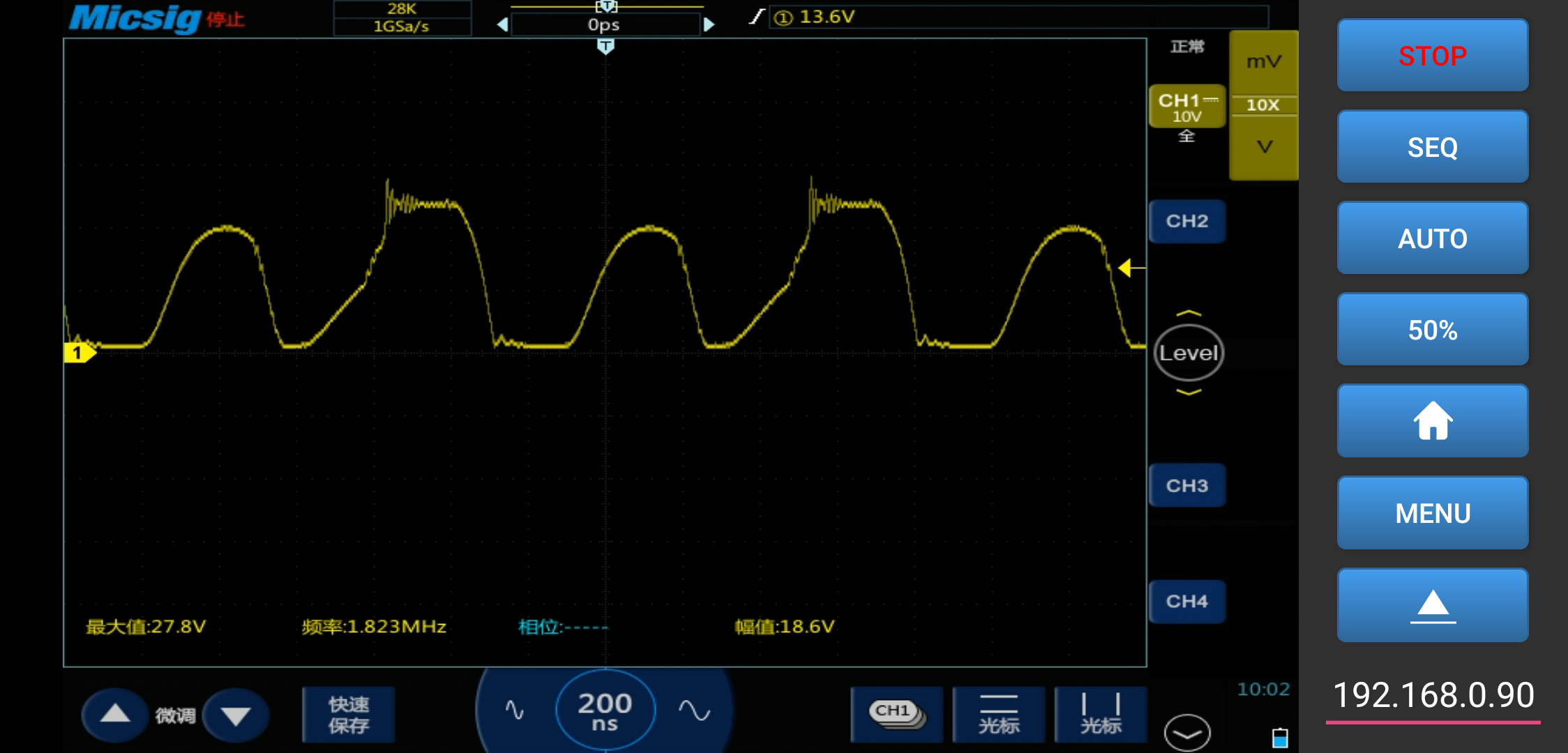
Task: Click the fine-tune up arrow
Action: 115,715
